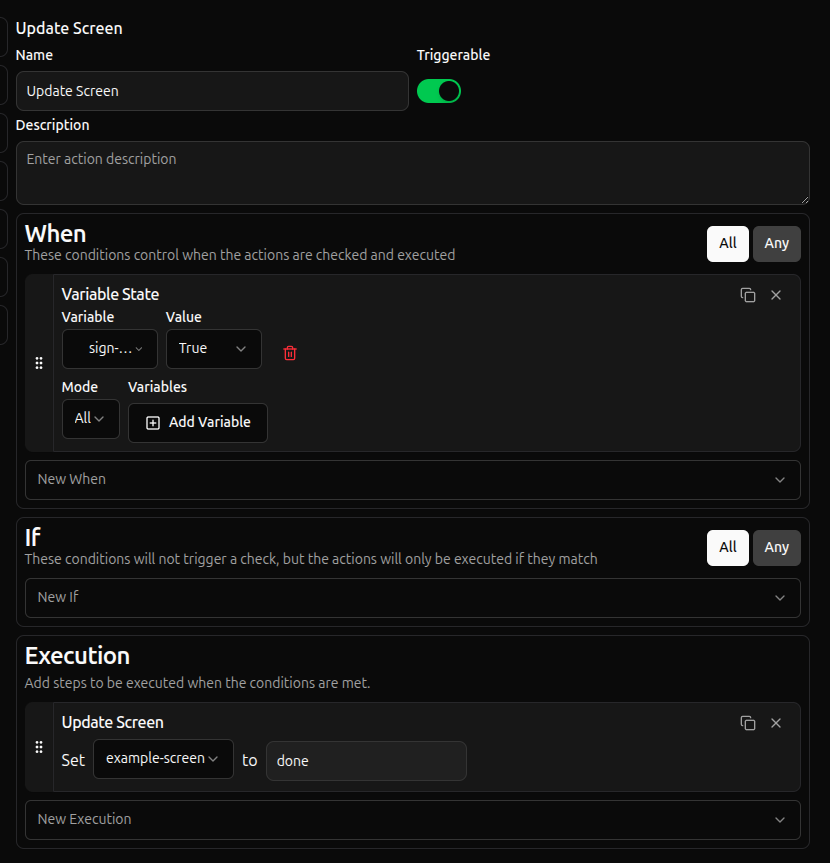Viewport: 830px width, 863px height.
Task: Grab the drag handle of Variable State
Action: point(39,363)
